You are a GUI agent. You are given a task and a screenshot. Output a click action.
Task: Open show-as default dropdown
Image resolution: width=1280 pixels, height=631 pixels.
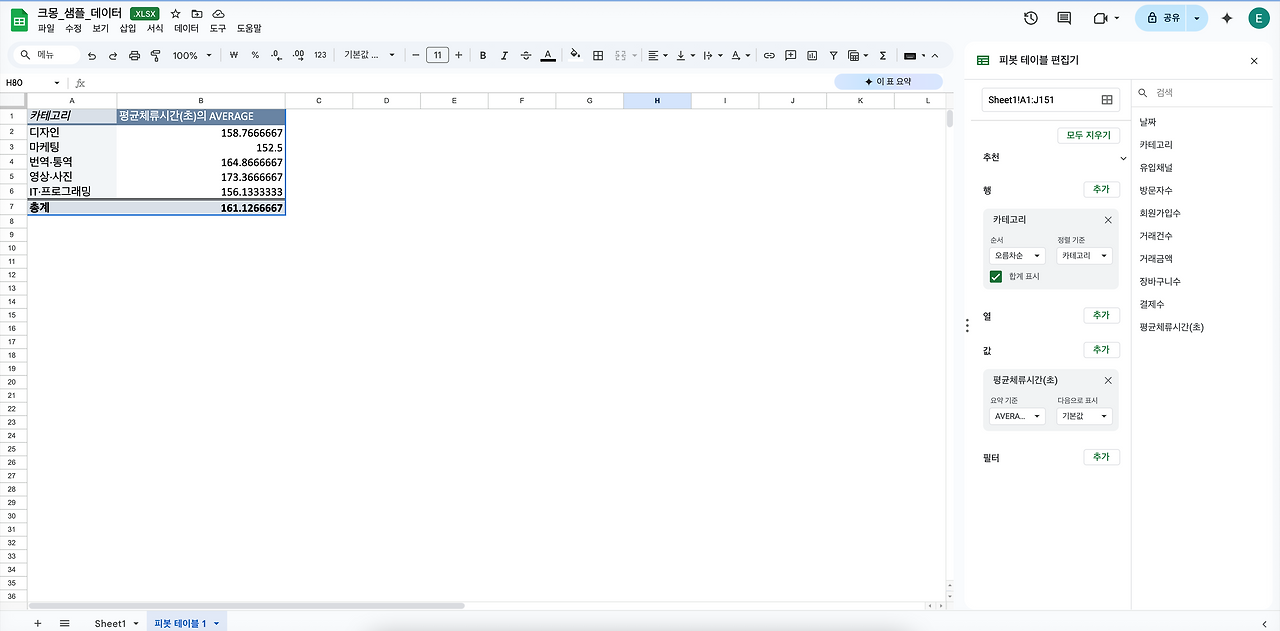pyautogui.click(x=1084, y=416)
